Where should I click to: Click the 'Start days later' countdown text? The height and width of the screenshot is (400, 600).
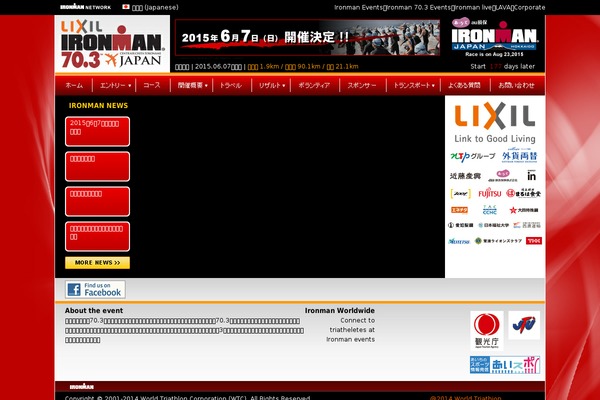coord(502,66)
